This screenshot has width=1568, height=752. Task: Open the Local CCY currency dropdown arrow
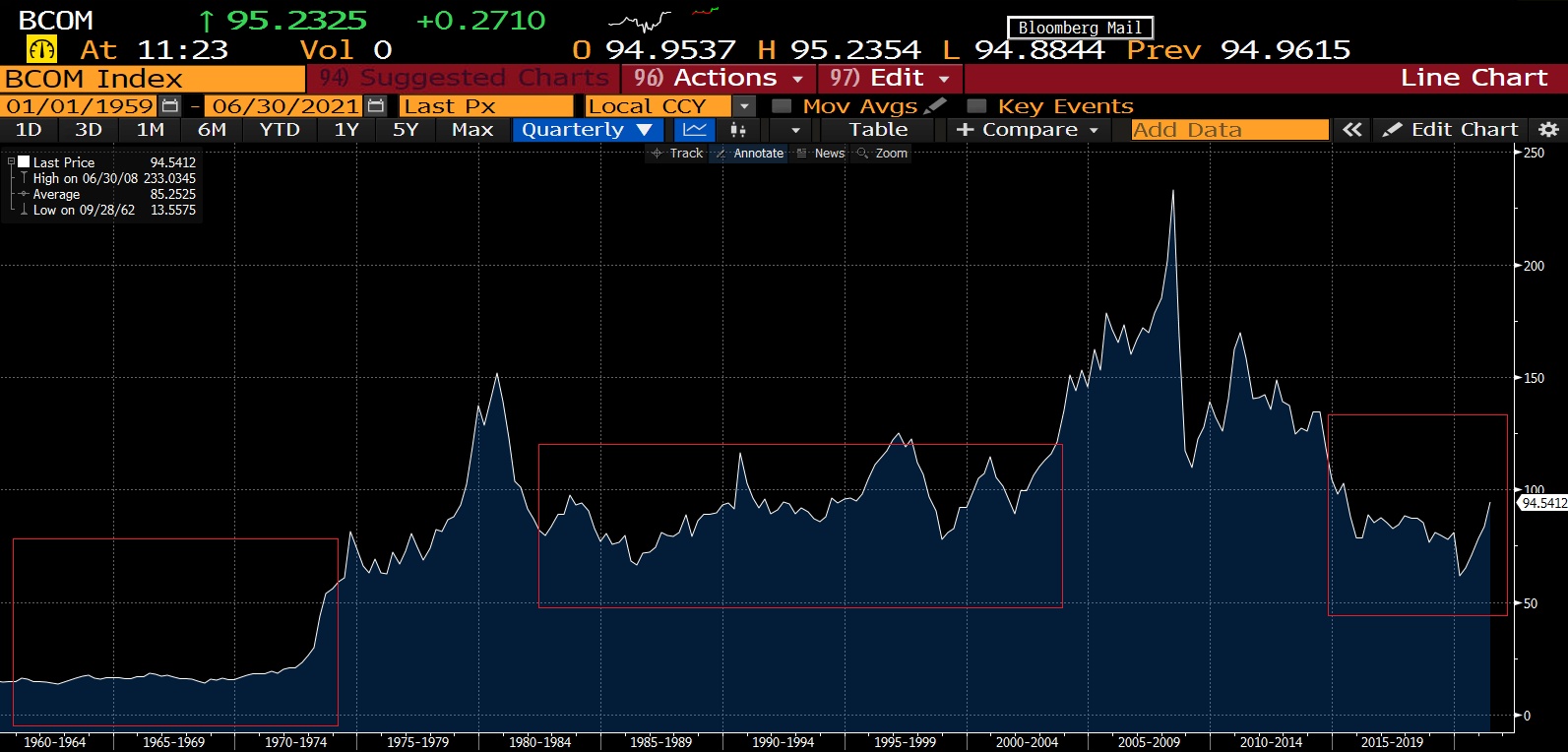(744, 106)
